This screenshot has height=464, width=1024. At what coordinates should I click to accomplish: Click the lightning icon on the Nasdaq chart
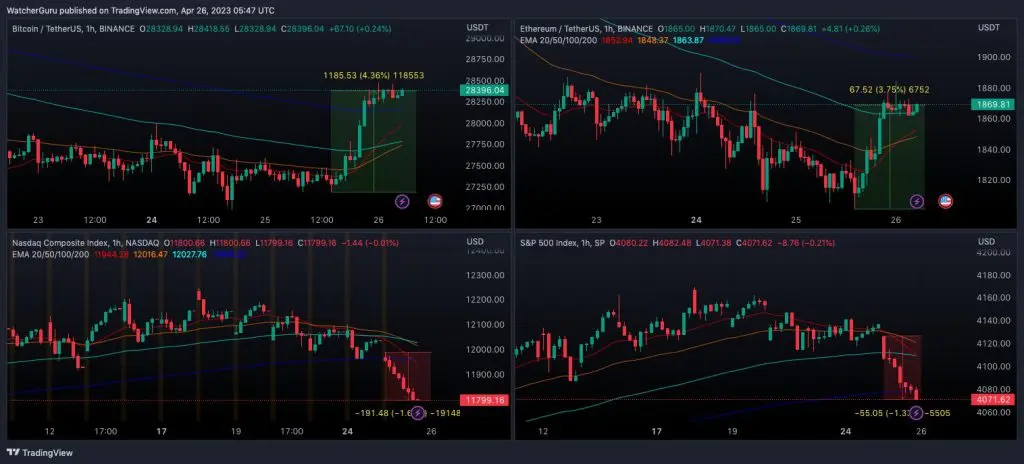click(418, 412)
